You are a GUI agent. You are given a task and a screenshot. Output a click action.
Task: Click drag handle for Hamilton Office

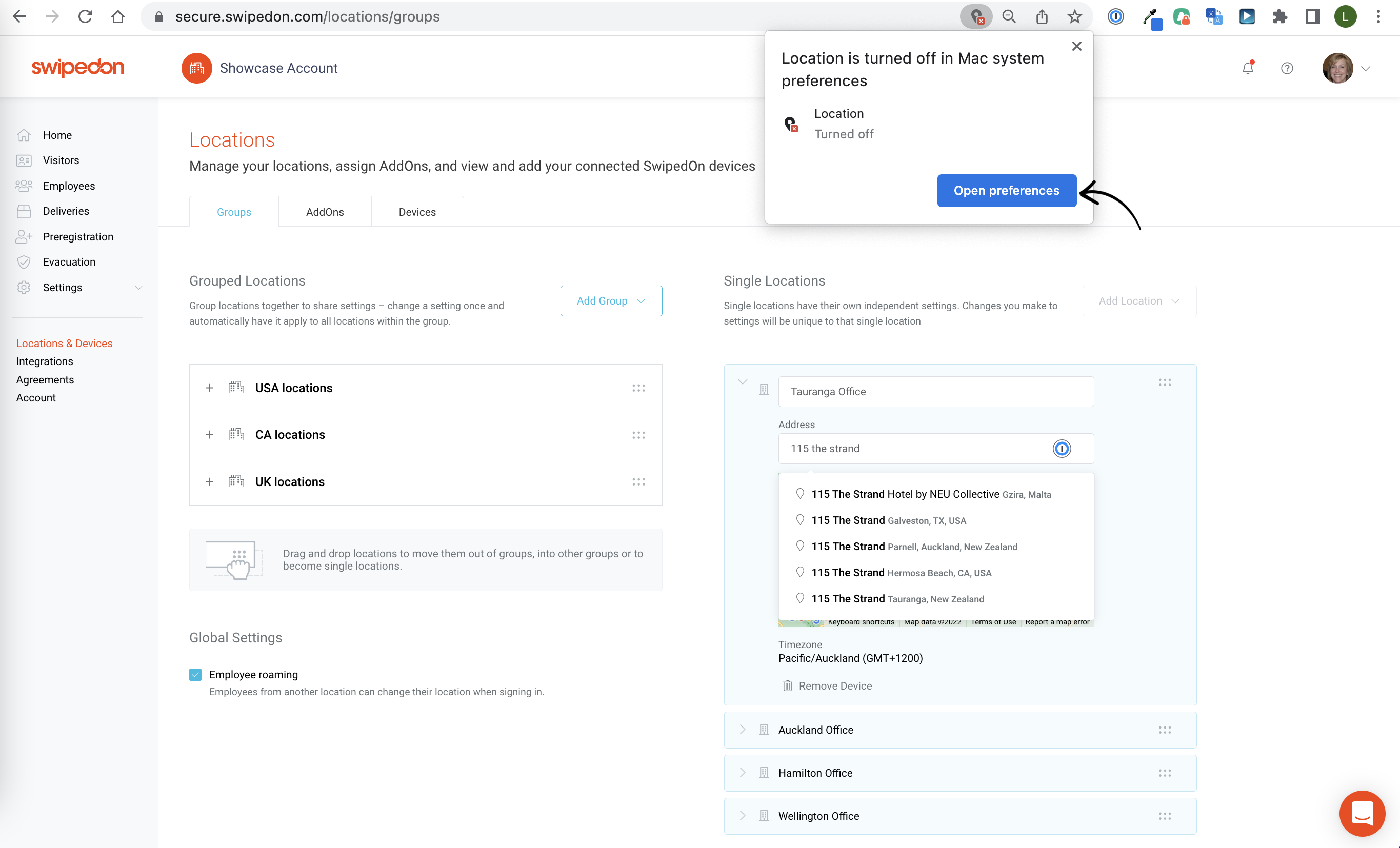click(1165, 773)
